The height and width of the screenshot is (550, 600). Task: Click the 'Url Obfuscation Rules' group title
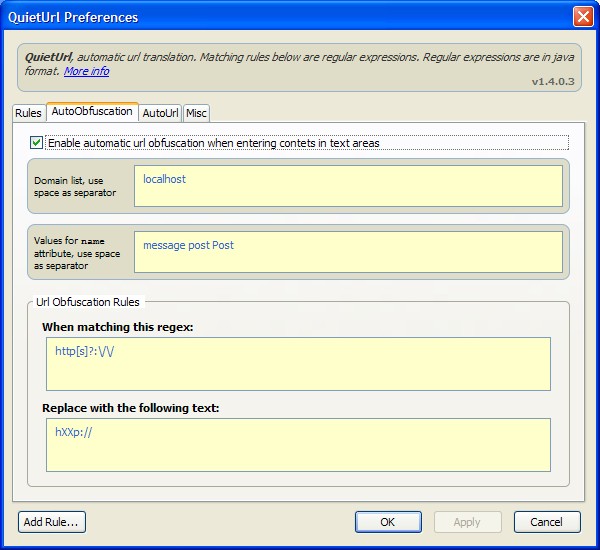tap(88, 302)
